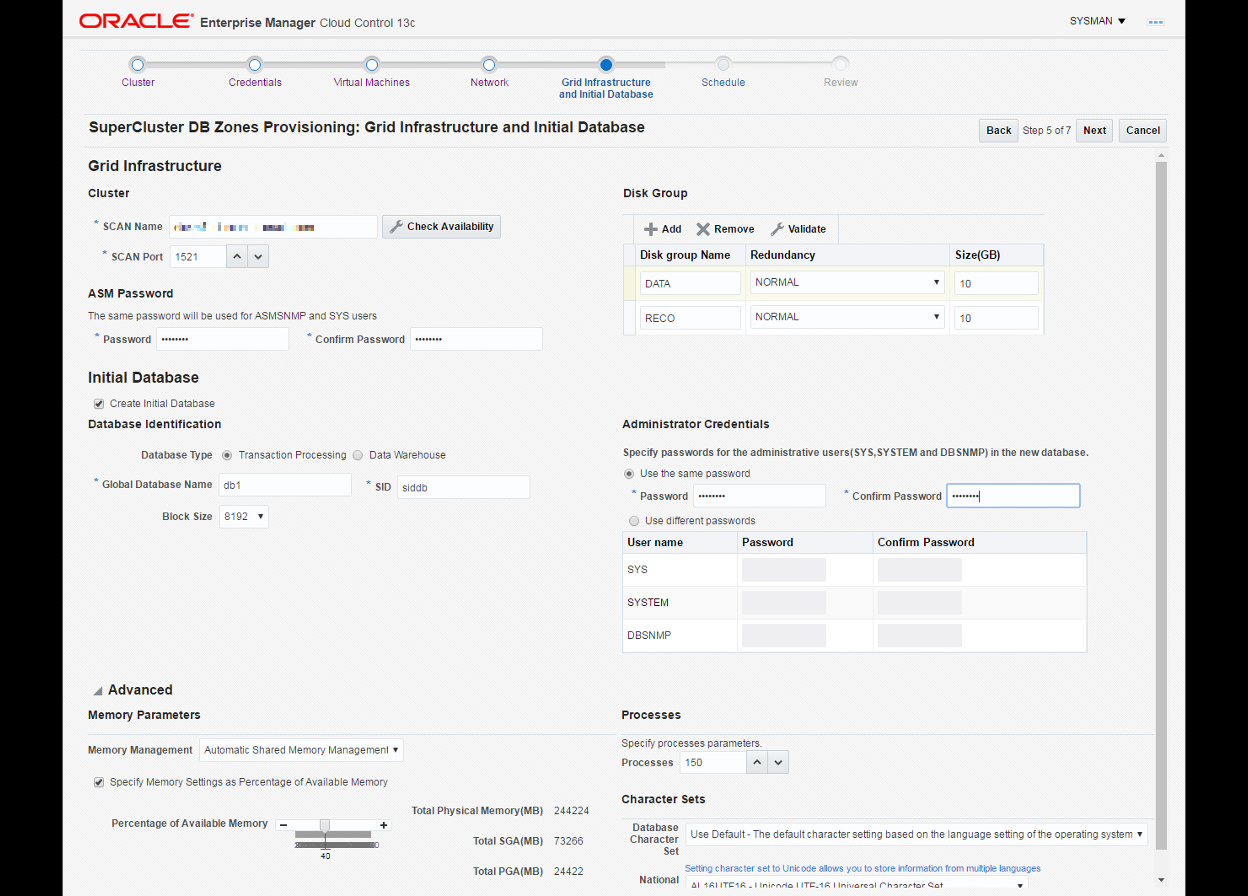Click the Setting character set to Unicode text
1248x896 pixels.
coord(862,868)
